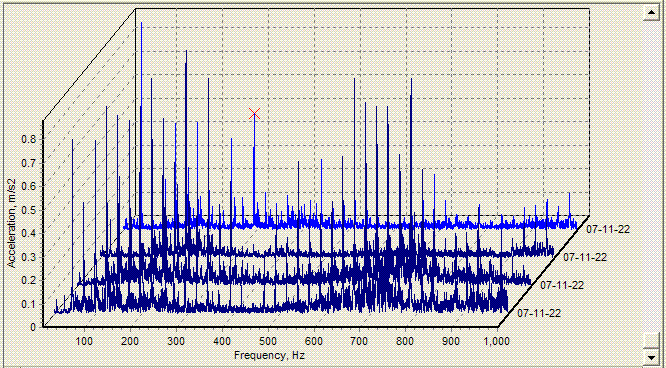The height and width of the screenshot is (368, 666).
Task: Click the scrollbar up arrow button
Action: (651, 12)
